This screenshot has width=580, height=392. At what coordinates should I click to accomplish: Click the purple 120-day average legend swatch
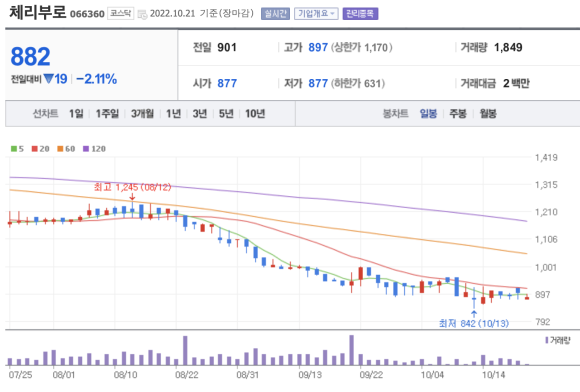click(86, 149)
